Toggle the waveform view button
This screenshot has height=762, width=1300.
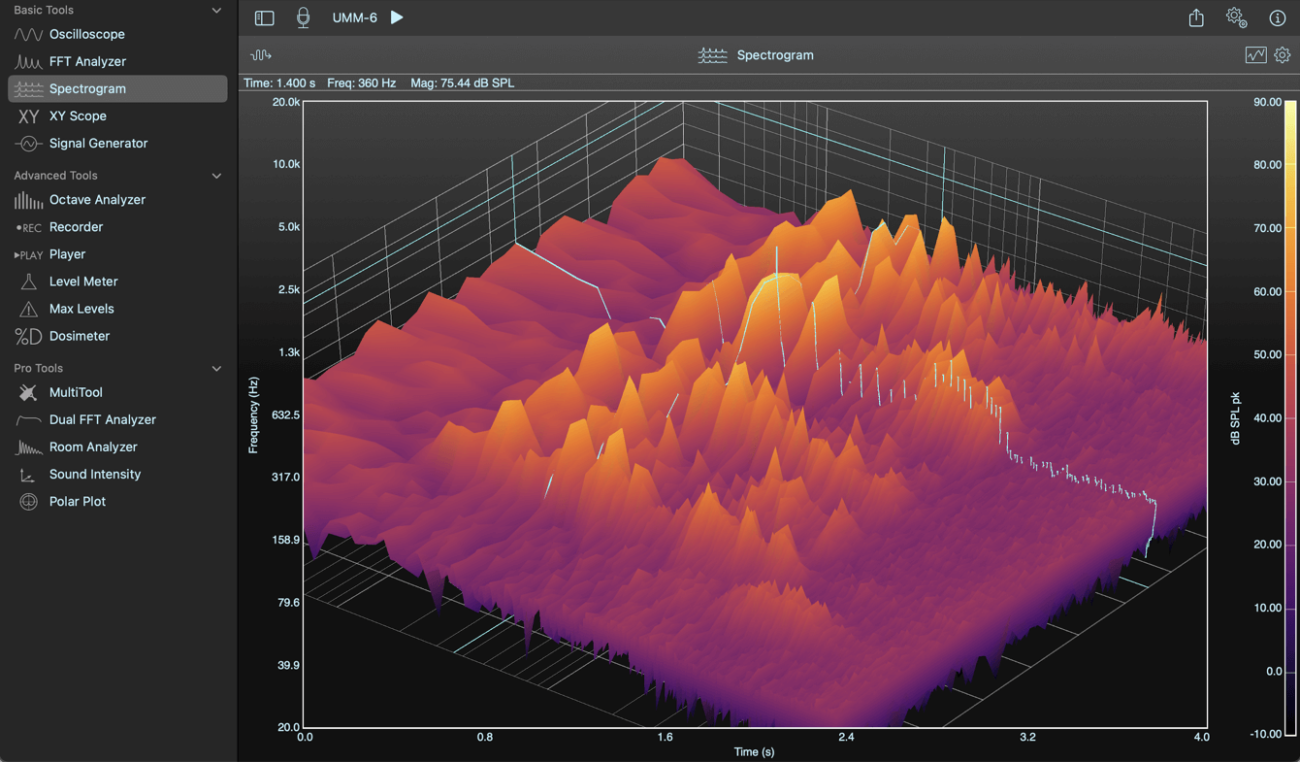click(261, 55)
